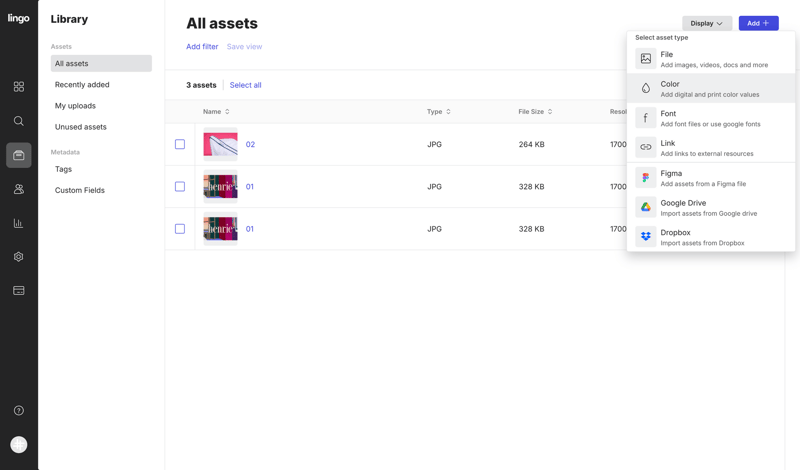Tick the checkbox for the first 01 asset
The image size is (800, 470).
click(180, 187)
